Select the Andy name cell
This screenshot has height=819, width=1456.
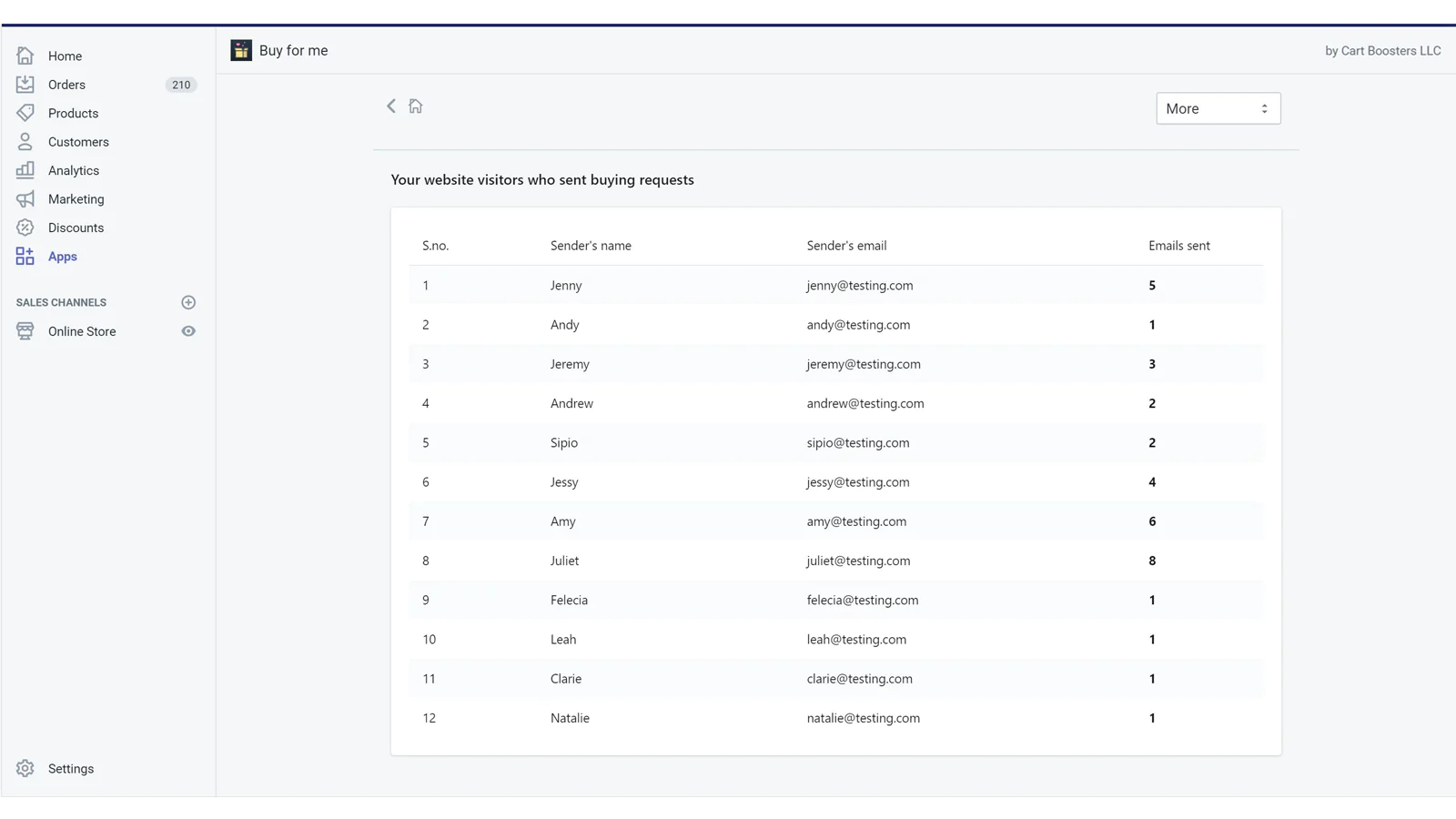[x=564, y=325]
